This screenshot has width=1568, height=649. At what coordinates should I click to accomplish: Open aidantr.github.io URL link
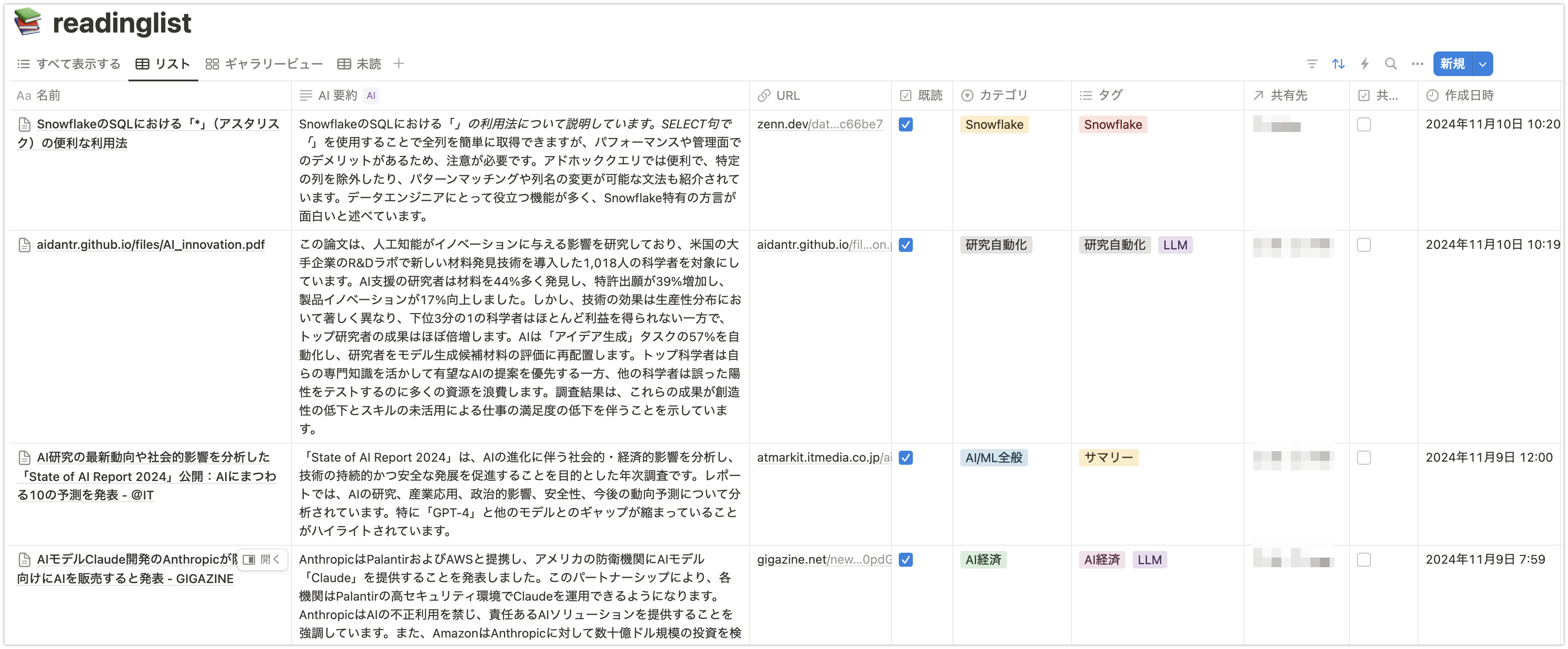824,245
